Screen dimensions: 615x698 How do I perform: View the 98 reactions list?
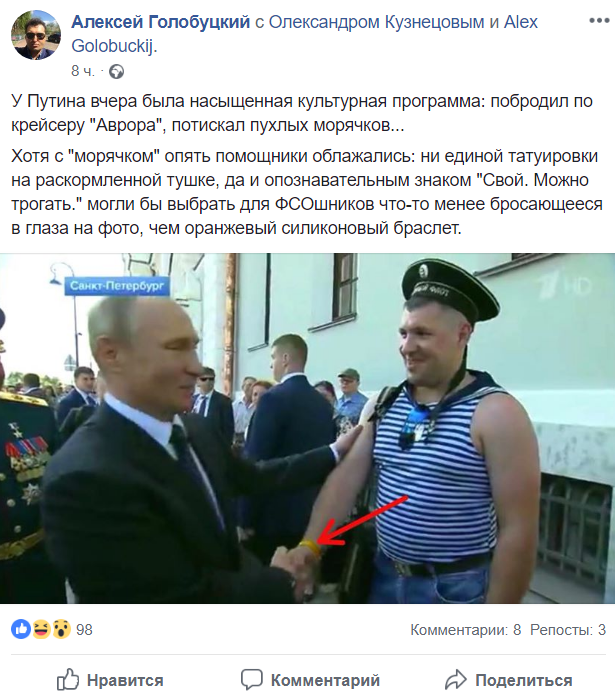[84, 630]
